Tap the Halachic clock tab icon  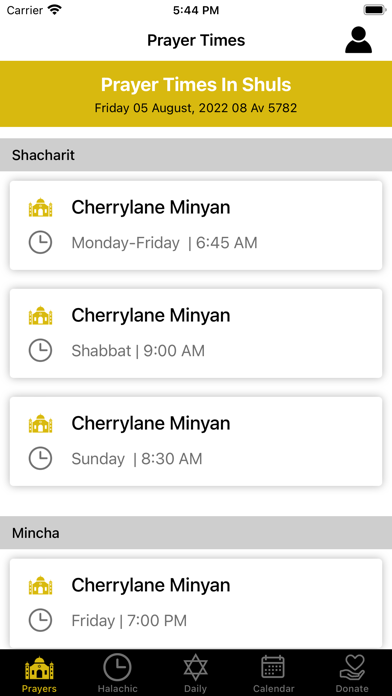pyautogui.click(x=117, y=667)
